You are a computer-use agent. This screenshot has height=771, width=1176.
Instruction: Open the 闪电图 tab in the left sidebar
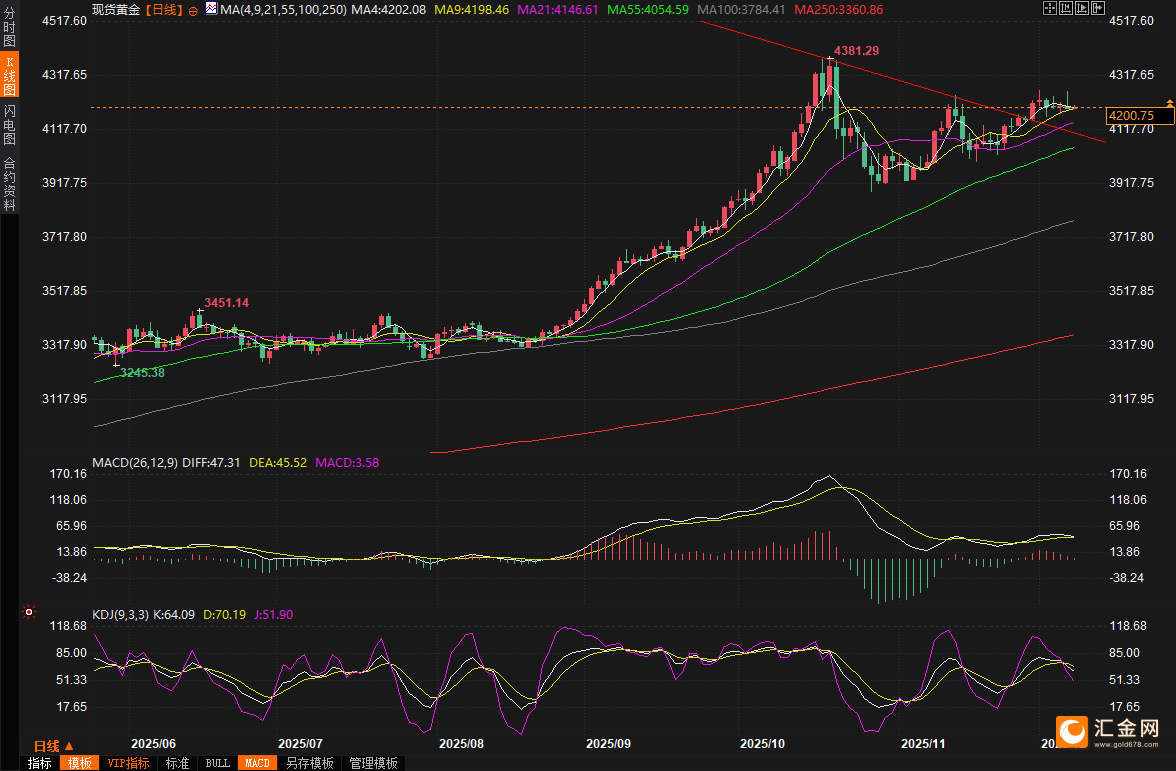9,123
